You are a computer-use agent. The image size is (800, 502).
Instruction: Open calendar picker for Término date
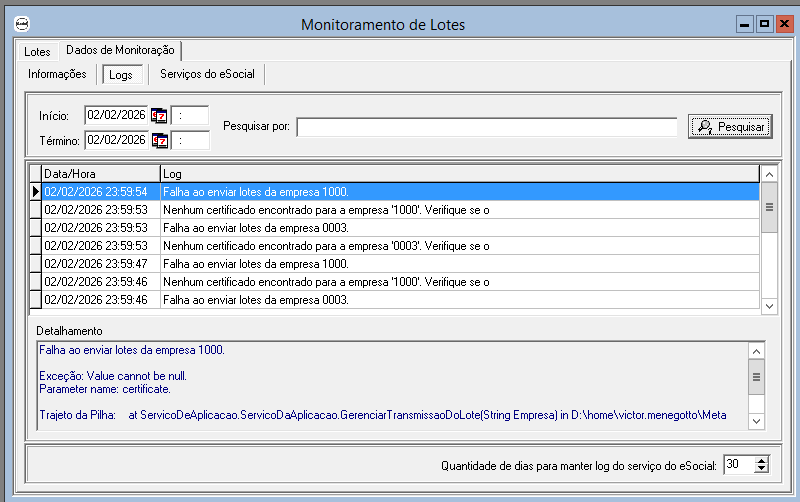(x=159, y=140)
